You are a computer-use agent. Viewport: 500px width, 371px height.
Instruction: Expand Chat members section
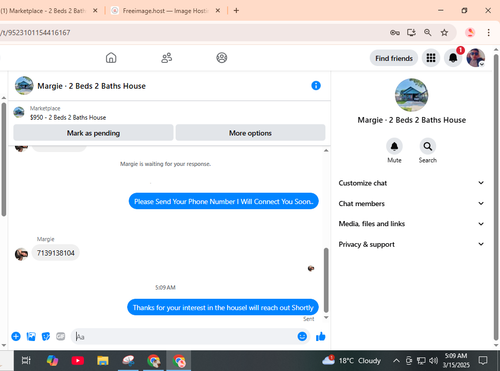[x=411, y=204]
